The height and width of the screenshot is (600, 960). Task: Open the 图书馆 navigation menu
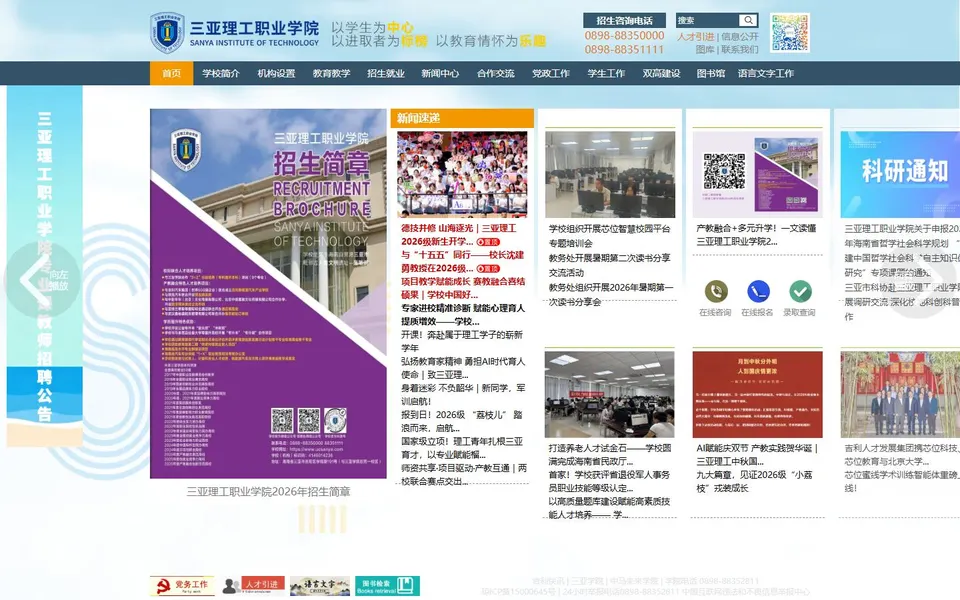pos(711,73)
